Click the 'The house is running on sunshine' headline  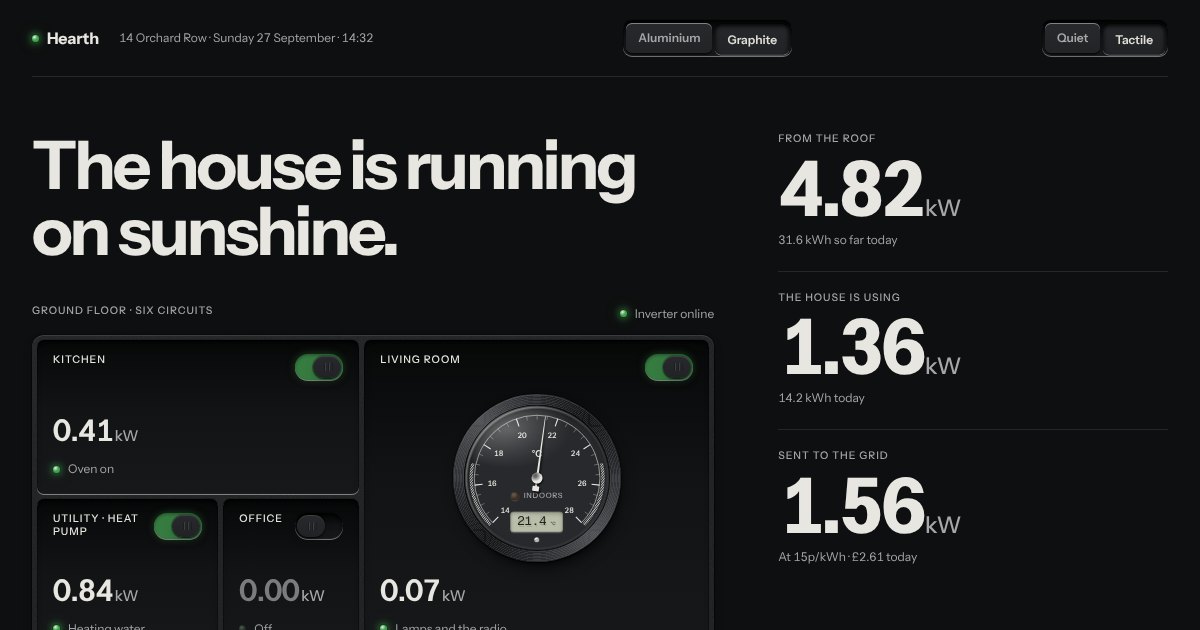click(334, 200)
